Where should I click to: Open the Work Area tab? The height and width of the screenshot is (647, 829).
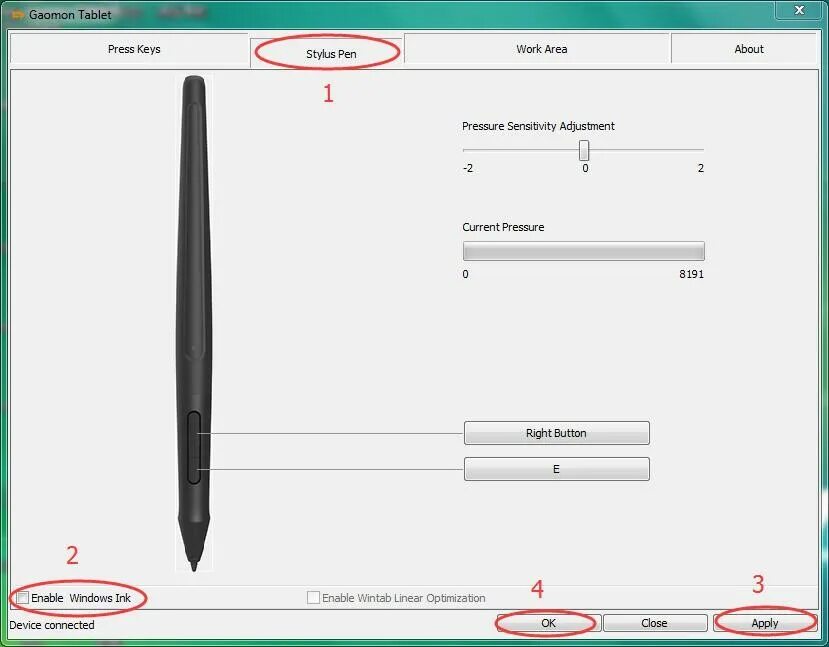pos(538,49)
